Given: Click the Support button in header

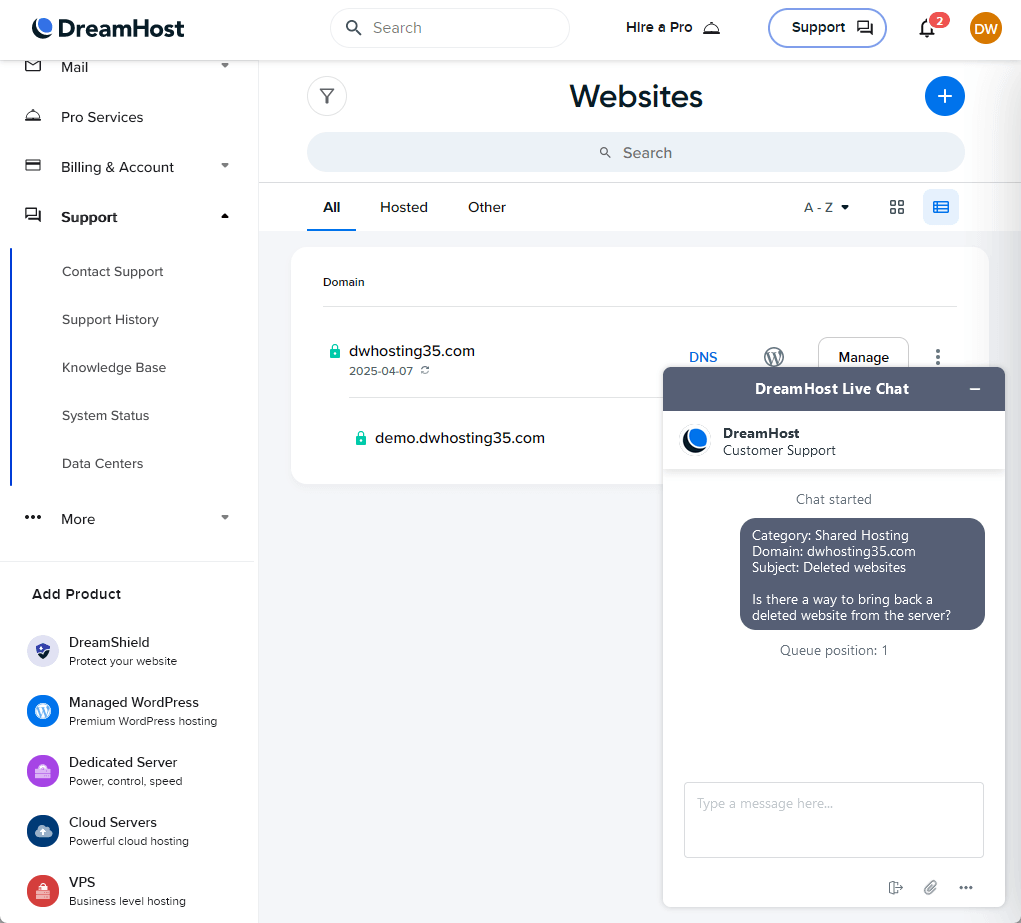Looking at the screenshot, I should tap(827, 28).
